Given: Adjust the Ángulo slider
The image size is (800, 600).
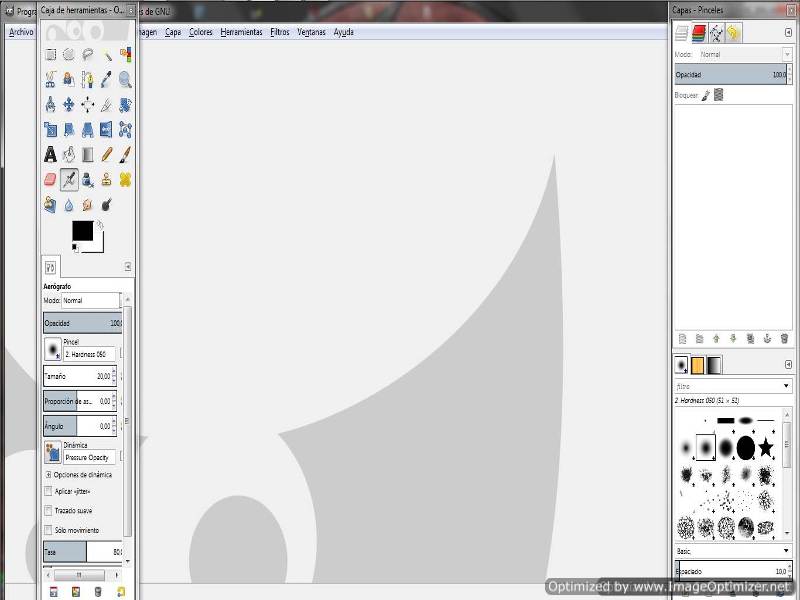Looking at the screenshot, I should point(80,426).
